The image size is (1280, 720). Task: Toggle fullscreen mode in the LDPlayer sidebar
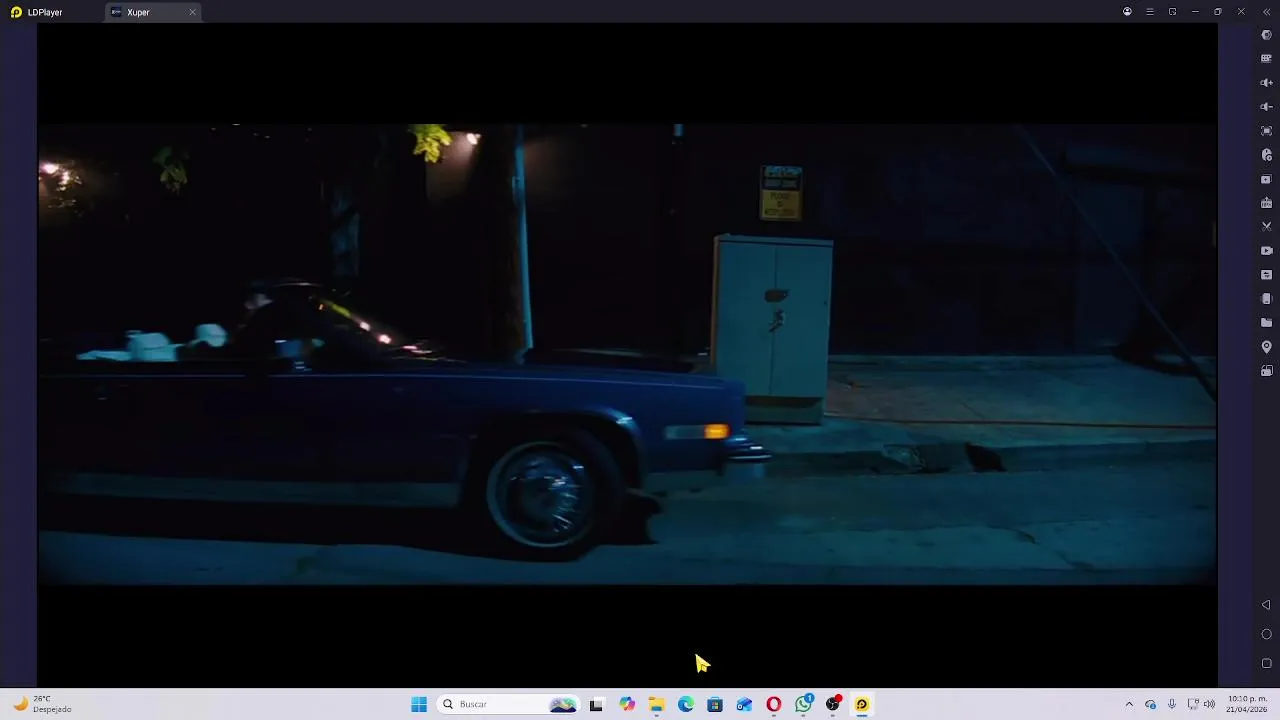pos(1266,131)
